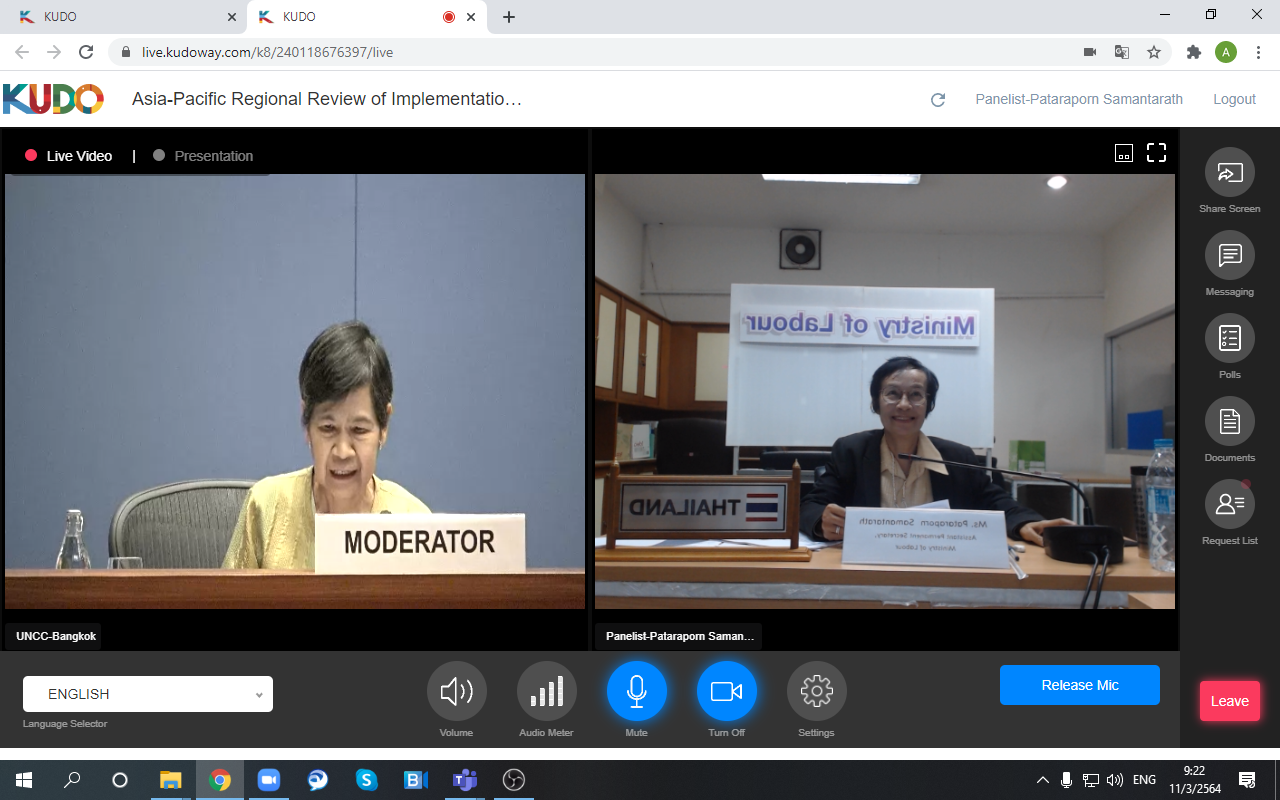The image size is (1280, 800).
Task: Open the Documents panel
Action: (1229, 422)
